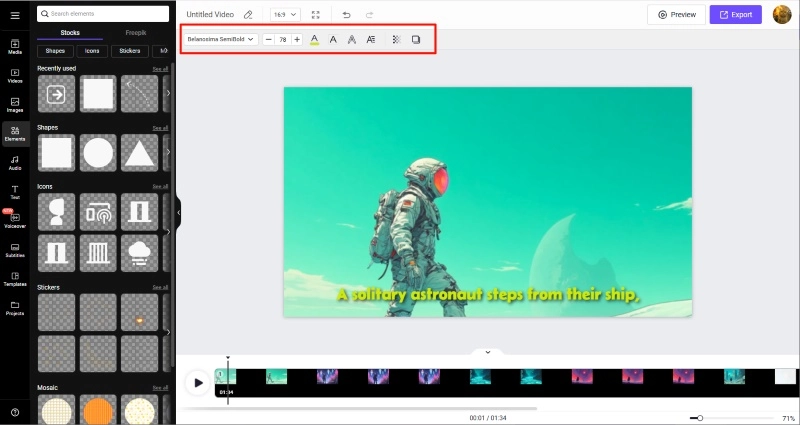This screenshot has width=800, height=425.
Task: Select the first timeline clip thumbnail
Action: click(225, 377)
